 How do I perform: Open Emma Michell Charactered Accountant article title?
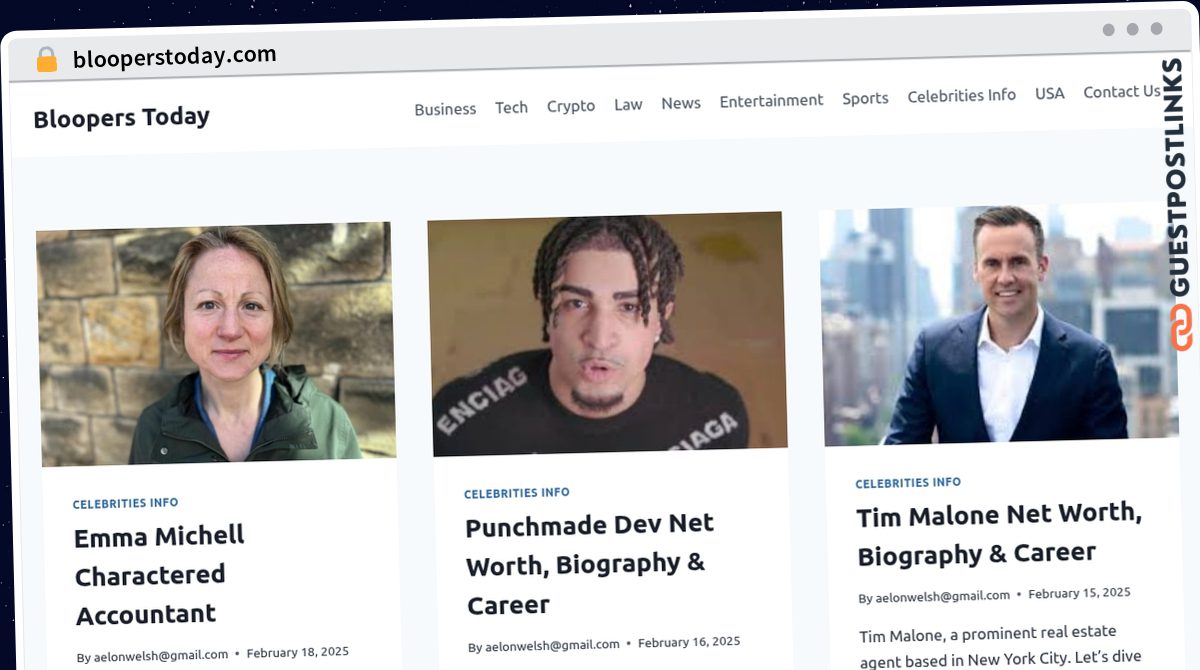point(160,575)
